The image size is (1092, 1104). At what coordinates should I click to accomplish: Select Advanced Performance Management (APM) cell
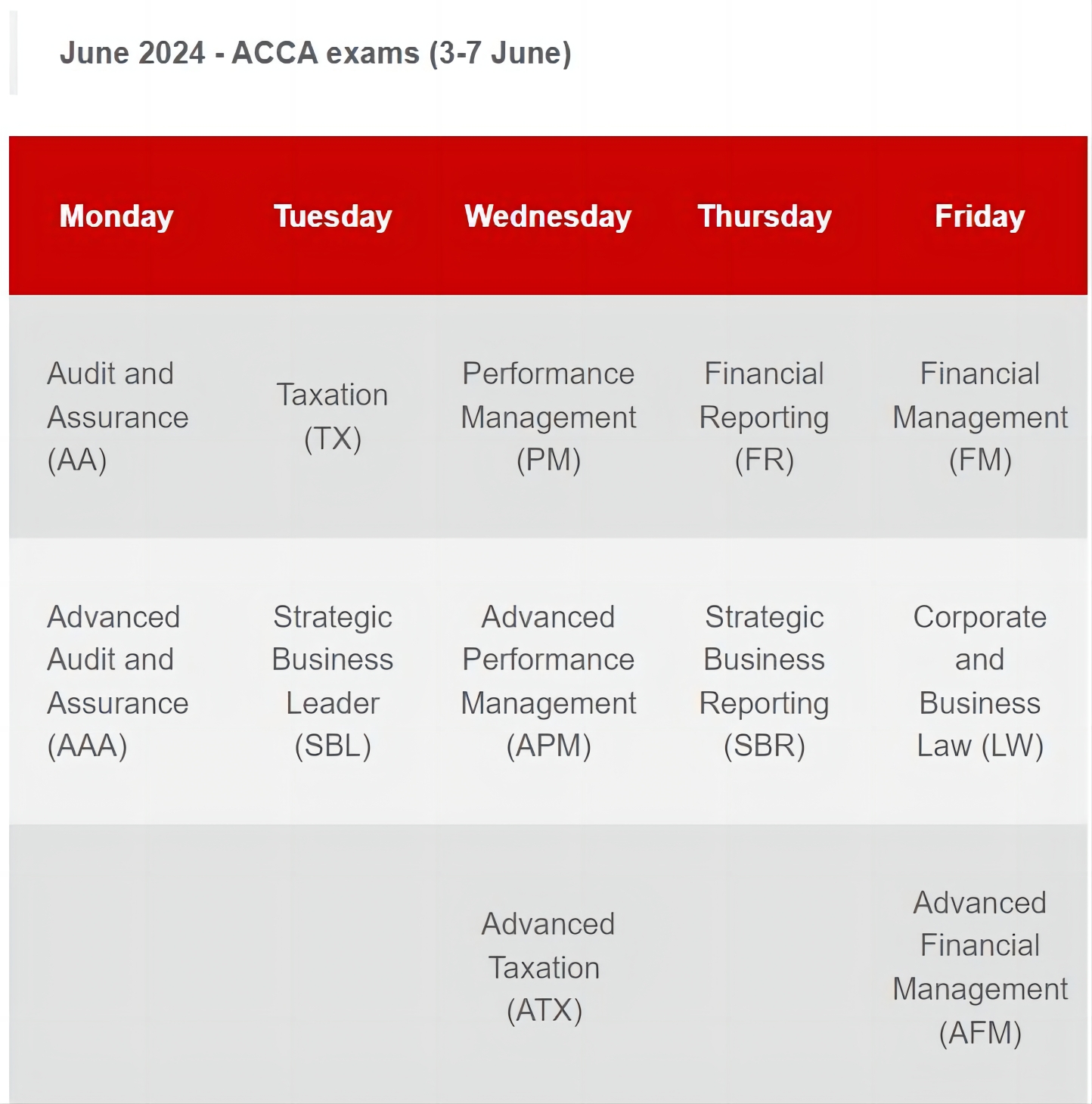point(548,681)
